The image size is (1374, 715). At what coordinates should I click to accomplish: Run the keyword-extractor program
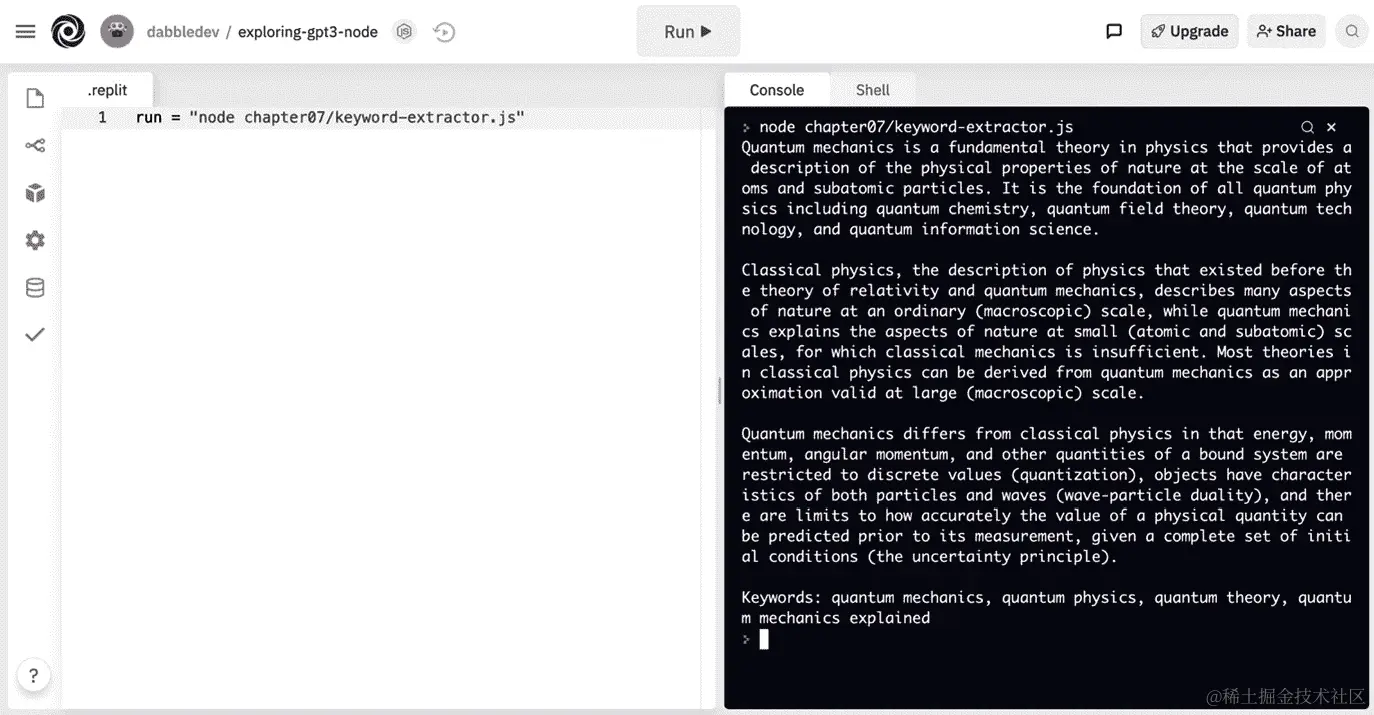687,31
